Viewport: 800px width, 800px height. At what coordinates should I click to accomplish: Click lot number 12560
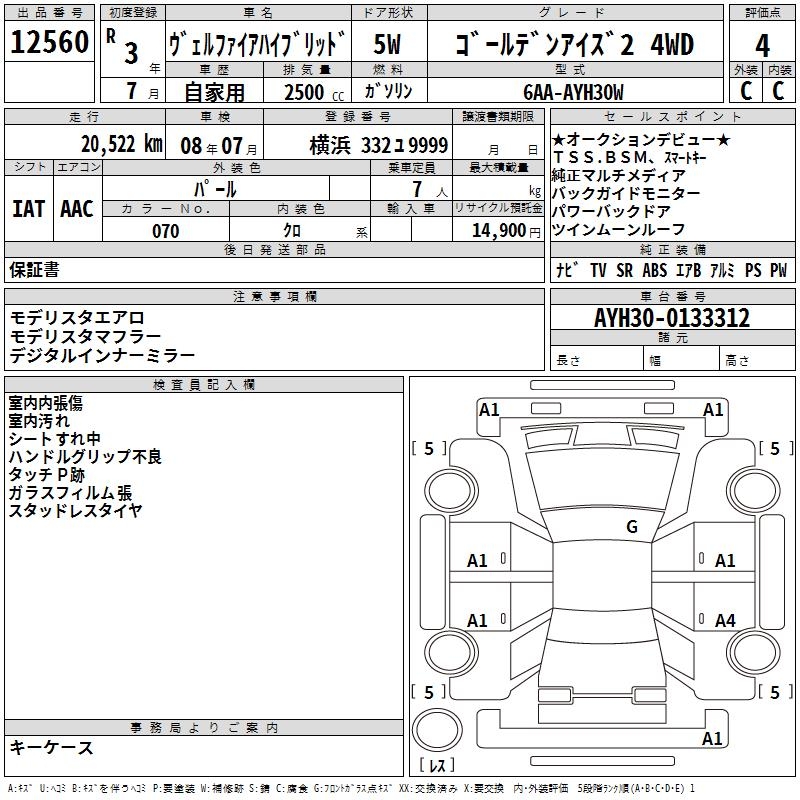click(49, 41)
